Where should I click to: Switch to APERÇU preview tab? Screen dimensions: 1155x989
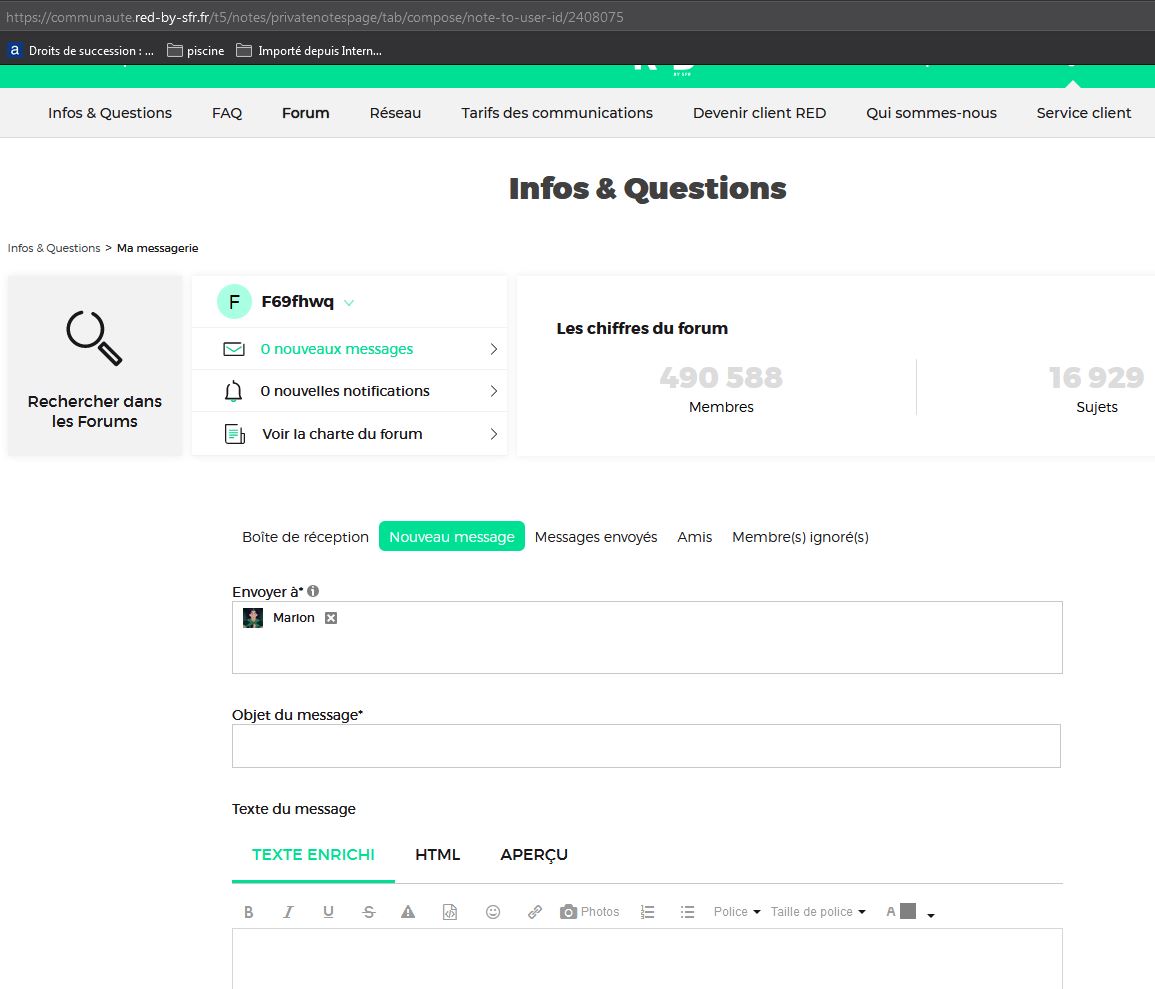point(534,855)
